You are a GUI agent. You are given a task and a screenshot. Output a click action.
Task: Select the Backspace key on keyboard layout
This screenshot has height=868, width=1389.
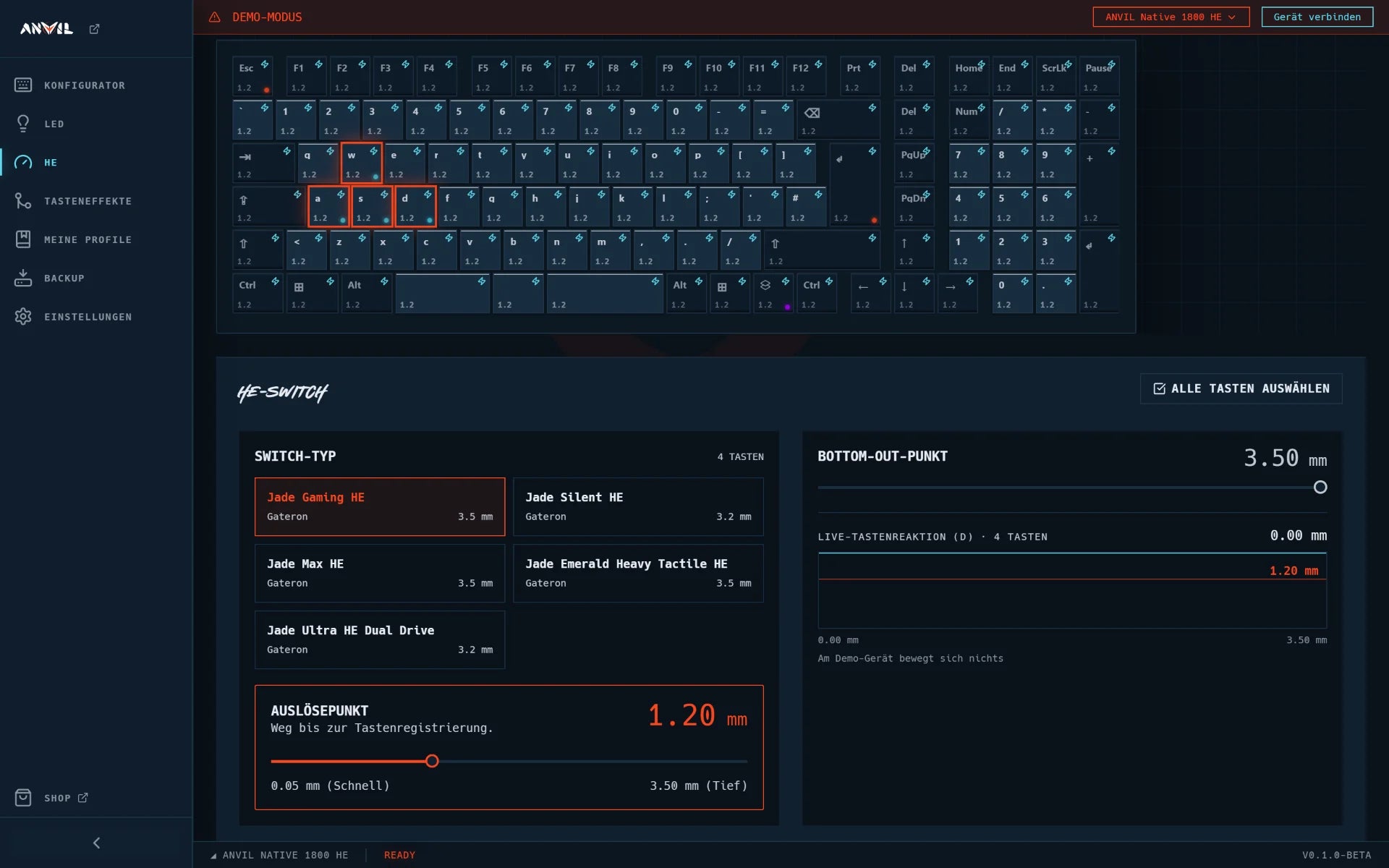[x=838, y=120]
